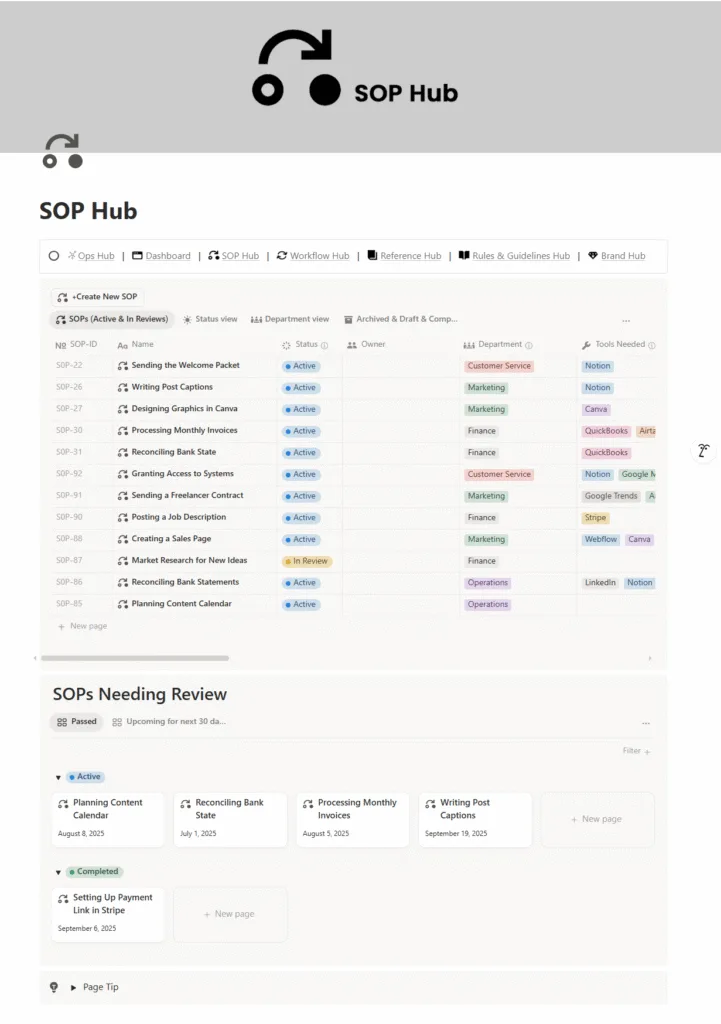Collapse the Active group in SOPs Needing Review
This screenshot has height=1024, width=721.
coord(58,777)
